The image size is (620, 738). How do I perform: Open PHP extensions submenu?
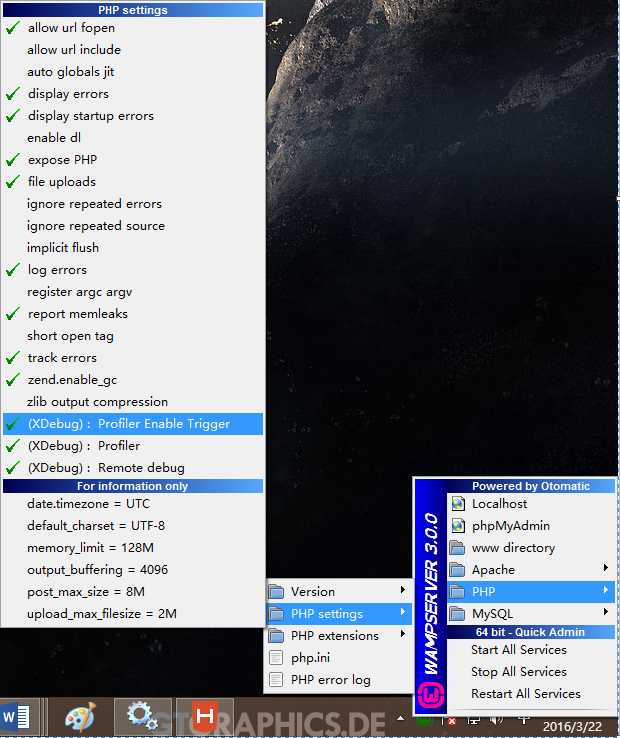(338, 636)
